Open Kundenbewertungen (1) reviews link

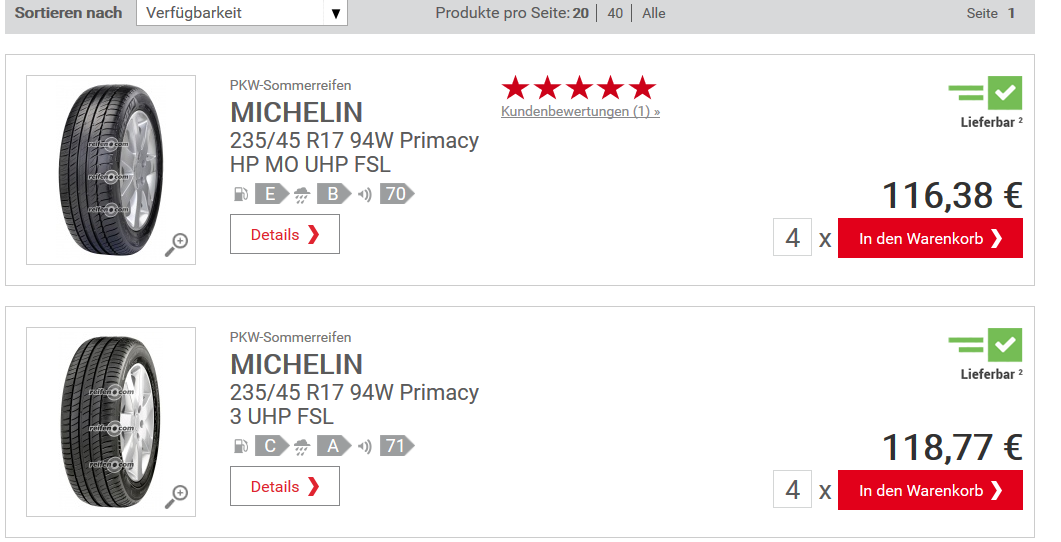[x=581, y=112]
